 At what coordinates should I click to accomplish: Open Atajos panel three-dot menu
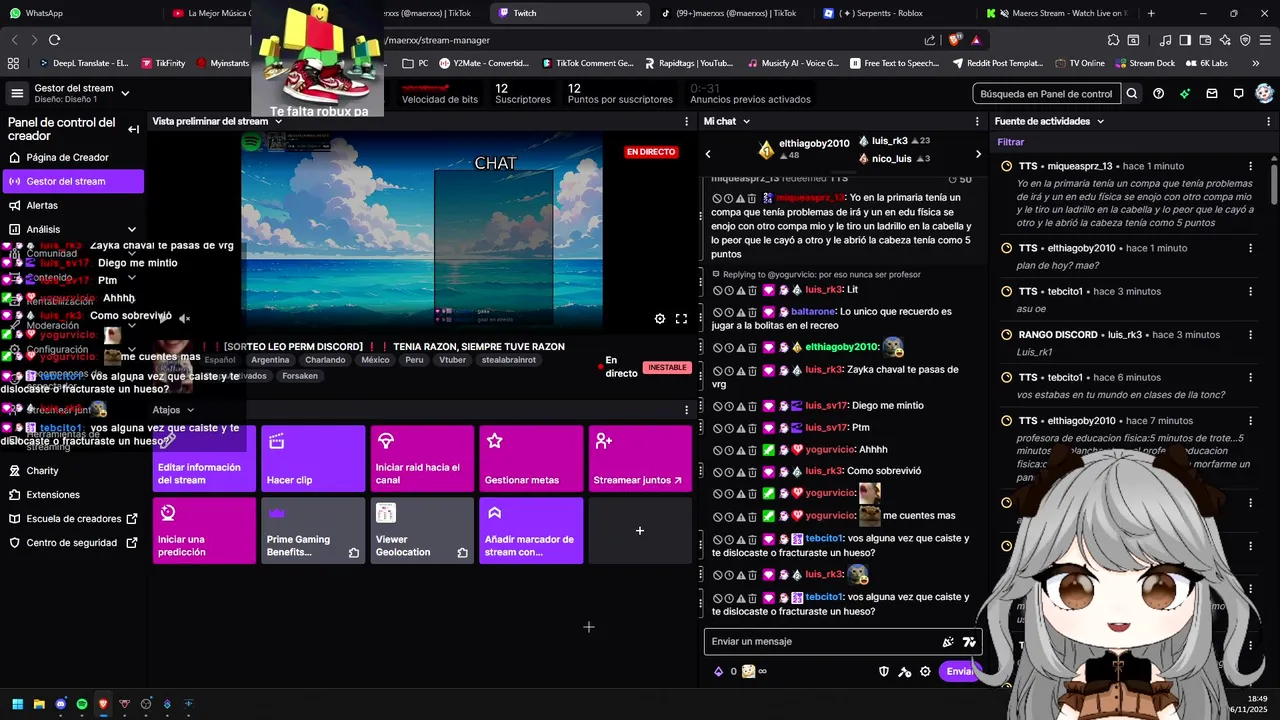[x=686, y=410]
